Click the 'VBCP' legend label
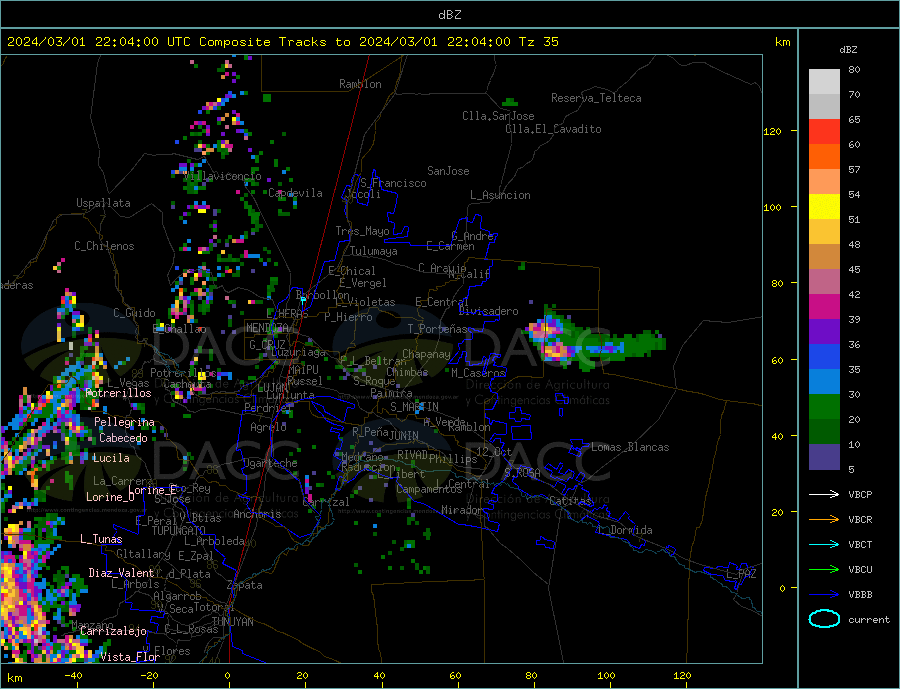This screenshot has height=689, width=900. pos(860,494)
